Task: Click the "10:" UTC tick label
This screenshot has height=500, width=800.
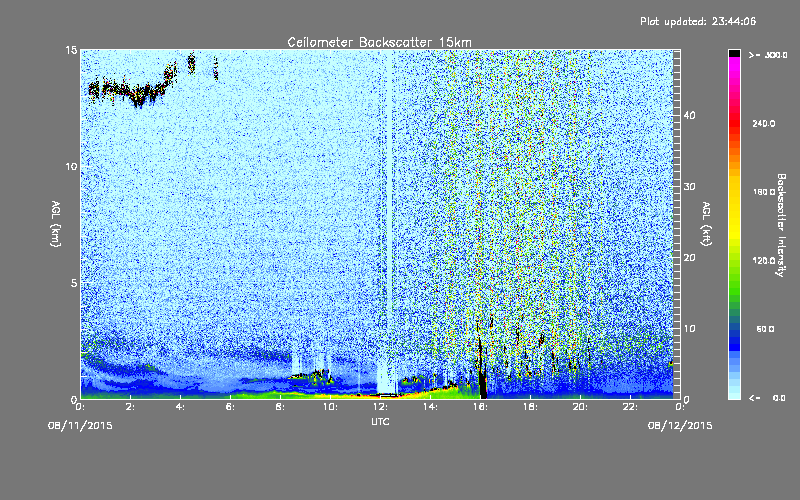Action: pyautogui.click(x=330, y=407)
